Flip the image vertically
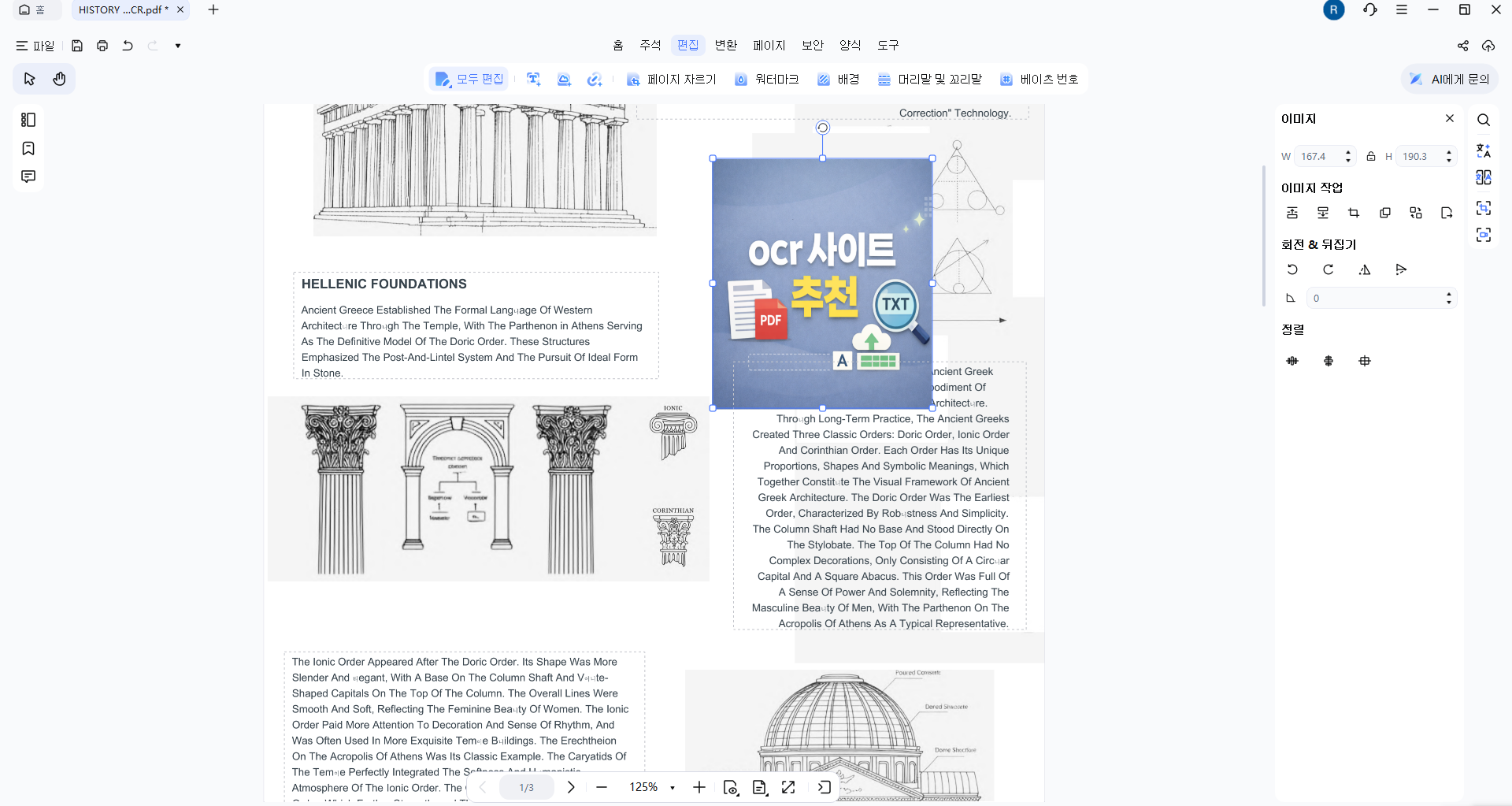The width and height of the screenshot is (1512, 806). [1401, 269]
